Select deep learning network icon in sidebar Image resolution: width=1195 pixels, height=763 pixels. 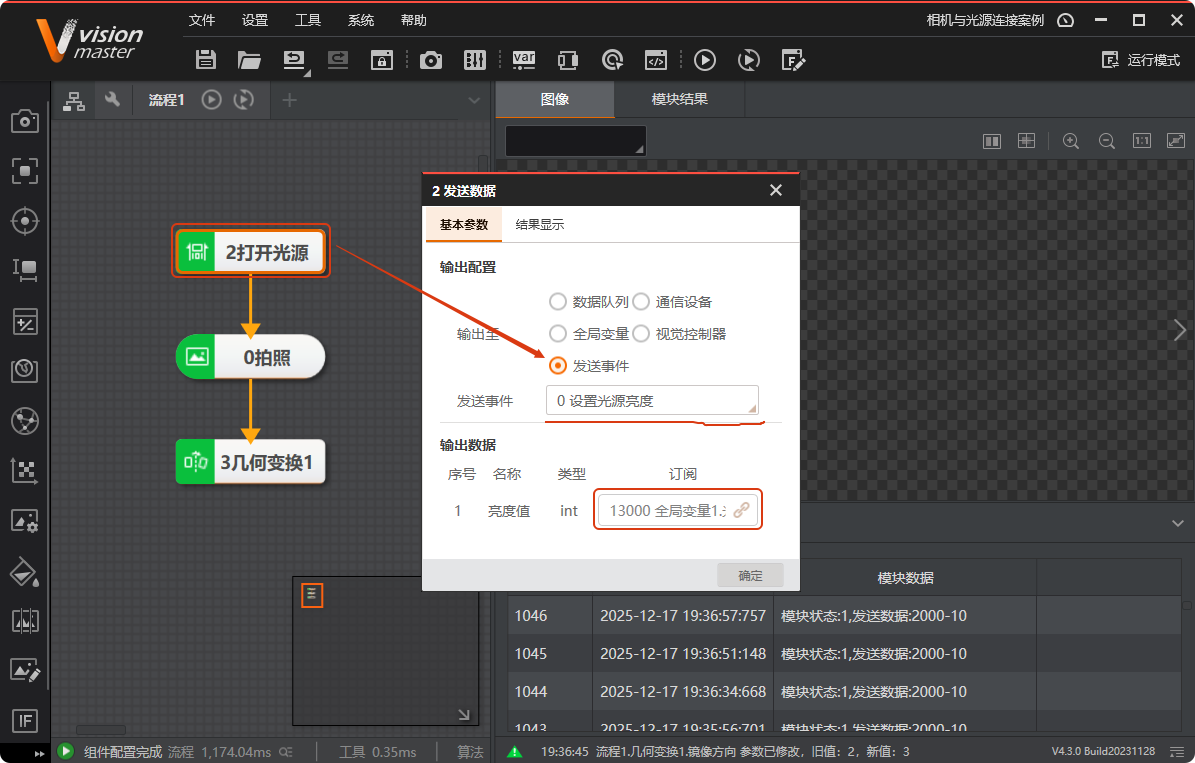tap(24, 421)
